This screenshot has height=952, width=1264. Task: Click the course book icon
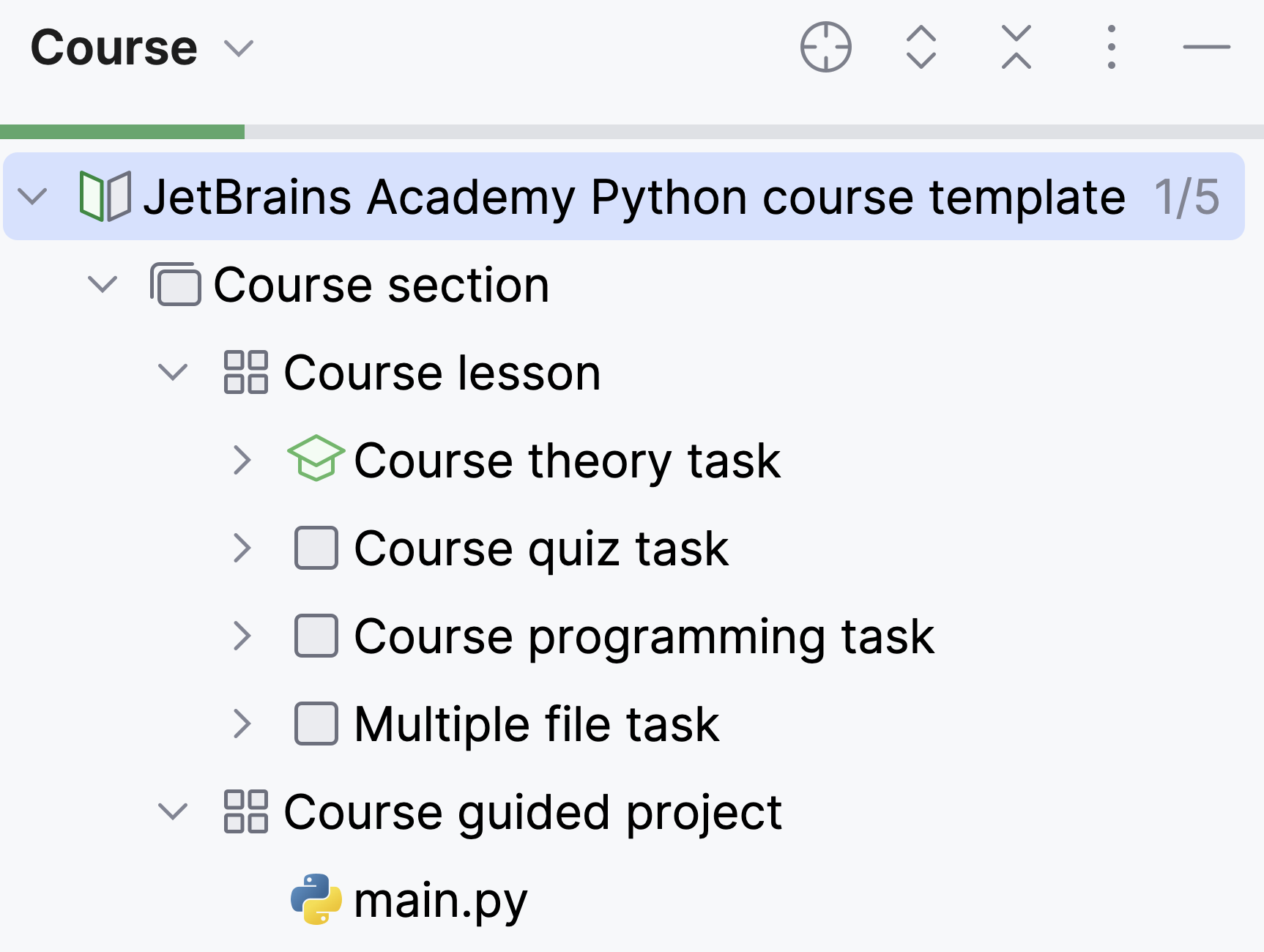105,196
